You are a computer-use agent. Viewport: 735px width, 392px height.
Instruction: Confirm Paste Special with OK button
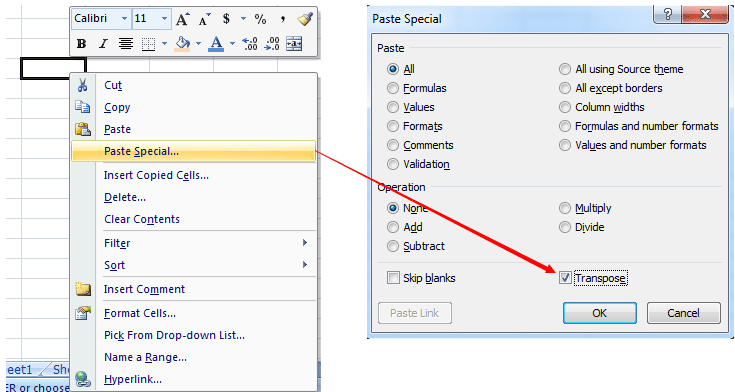[600, 313]
